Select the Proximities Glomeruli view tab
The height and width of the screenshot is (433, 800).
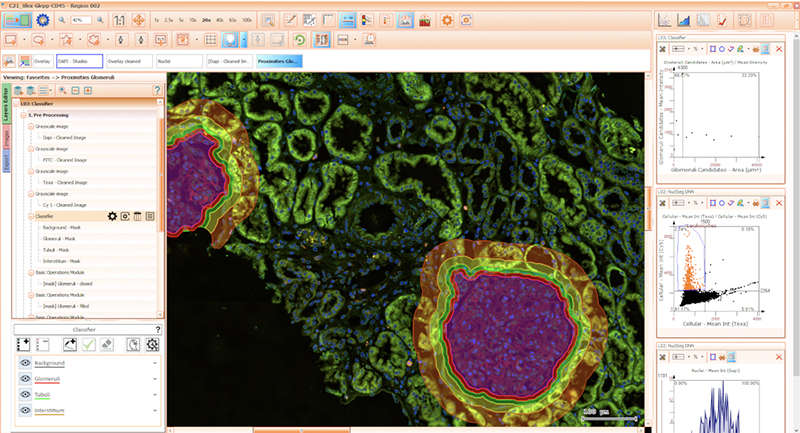point(277,61)
